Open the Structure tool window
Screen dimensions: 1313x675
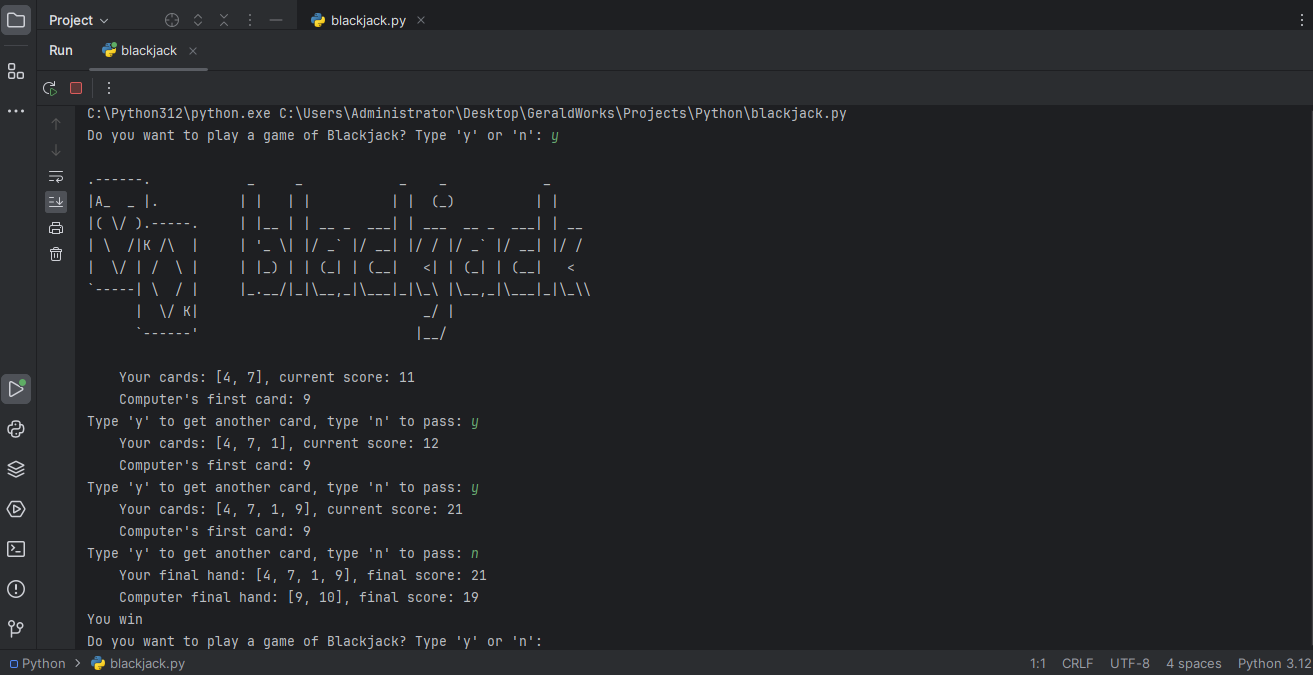click(x=16, y=71)
